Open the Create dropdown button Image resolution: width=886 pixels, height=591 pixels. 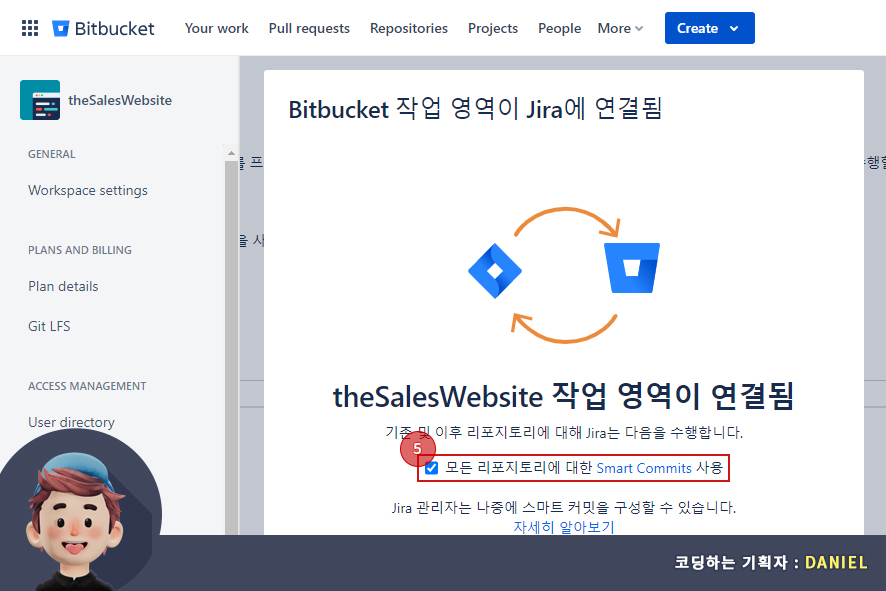(x=710, y=28)
